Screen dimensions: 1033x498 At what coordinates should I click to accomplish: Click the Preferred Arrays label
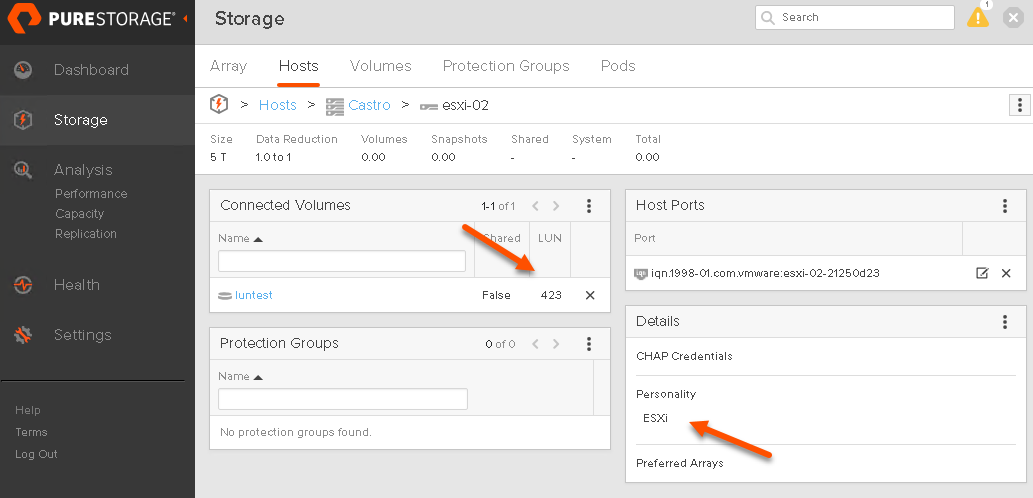(680, 463)
